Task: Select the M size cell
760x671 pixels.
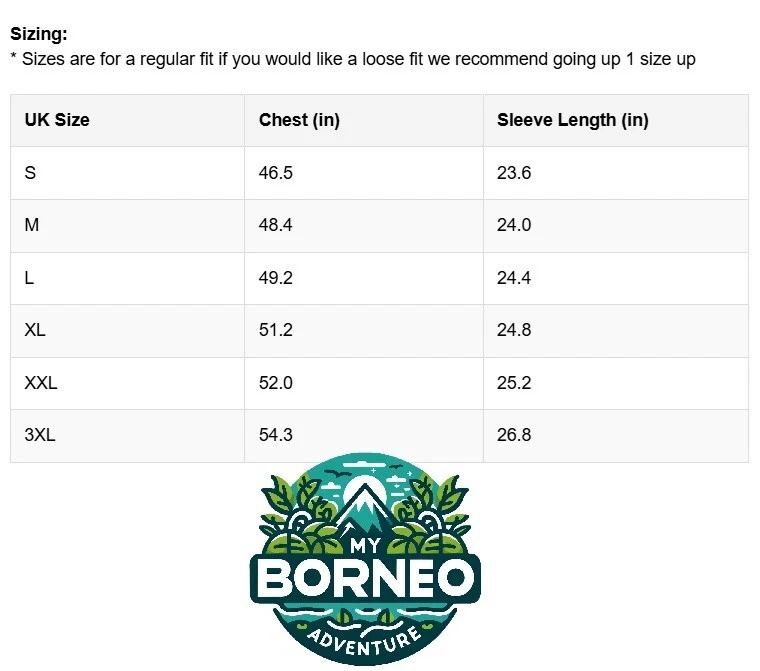Action: tap(32, 225)
